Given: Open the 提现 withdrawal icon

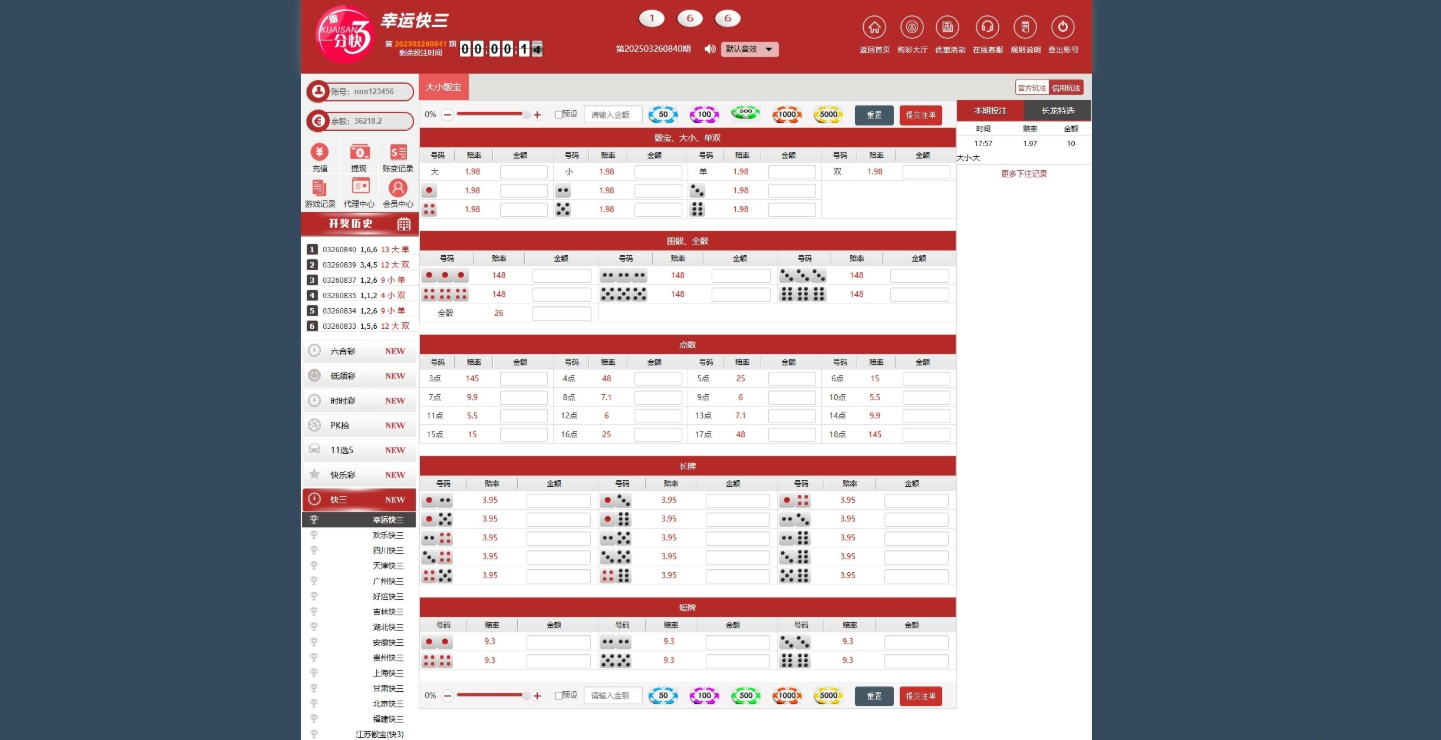Looking at the screenshot, I should coord(359,152).
